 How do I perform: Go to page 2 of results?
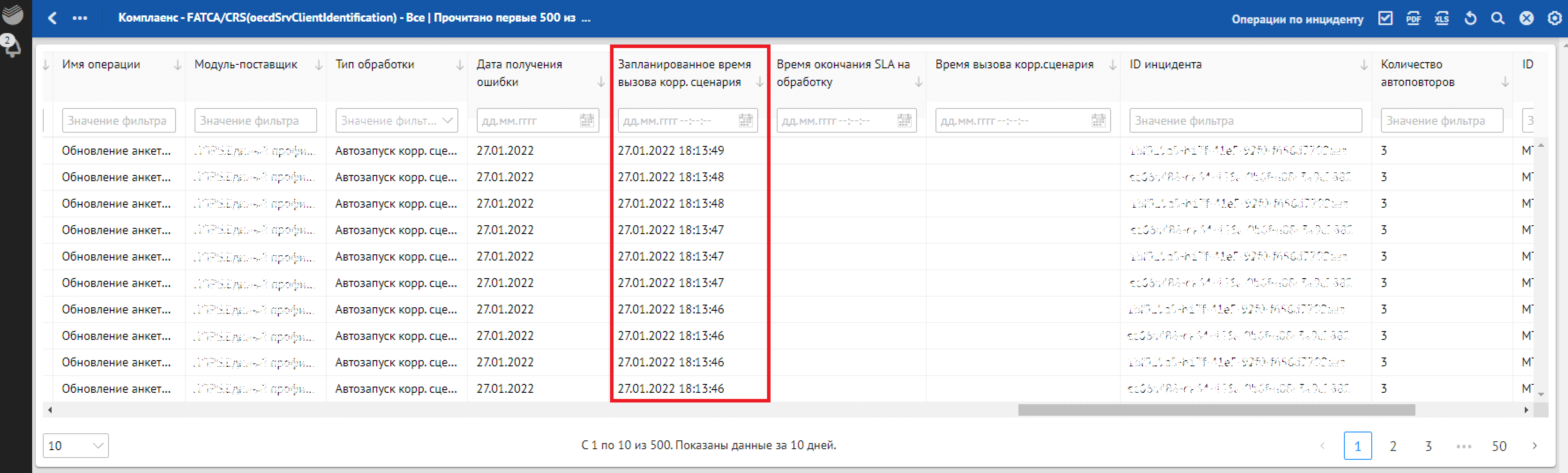click(1393, 446)
